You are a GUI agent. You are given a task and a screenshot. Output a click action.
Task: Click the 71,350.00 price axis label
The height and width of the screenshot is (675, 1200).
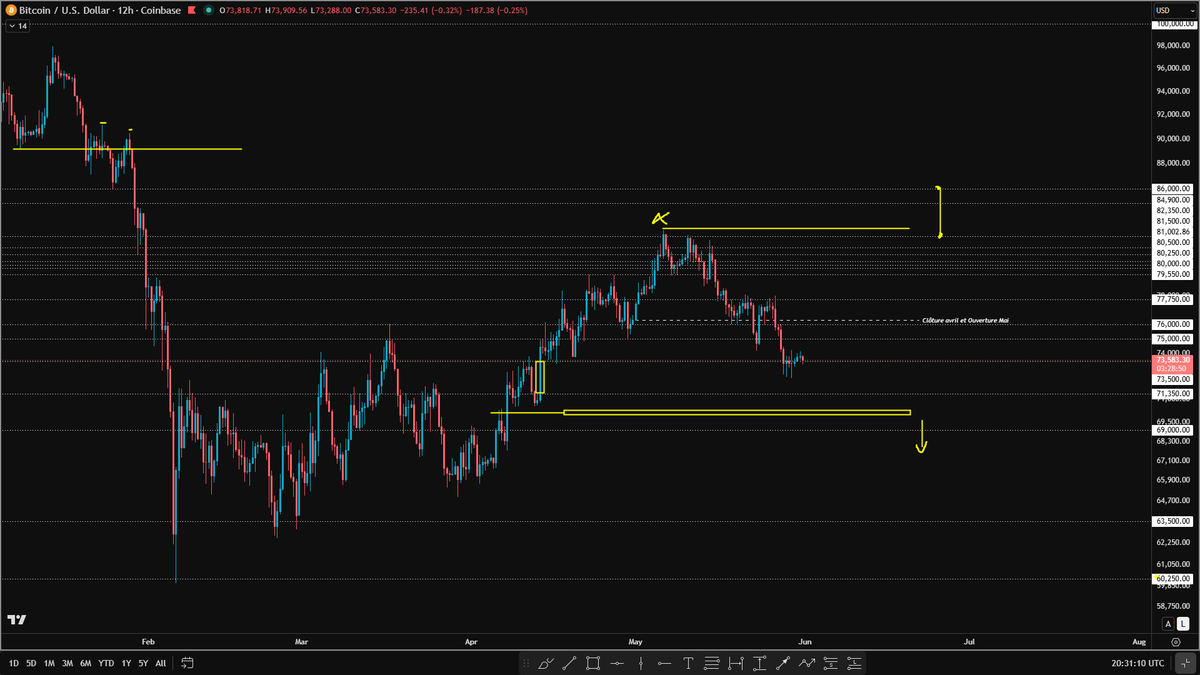tap(1171, 394)
